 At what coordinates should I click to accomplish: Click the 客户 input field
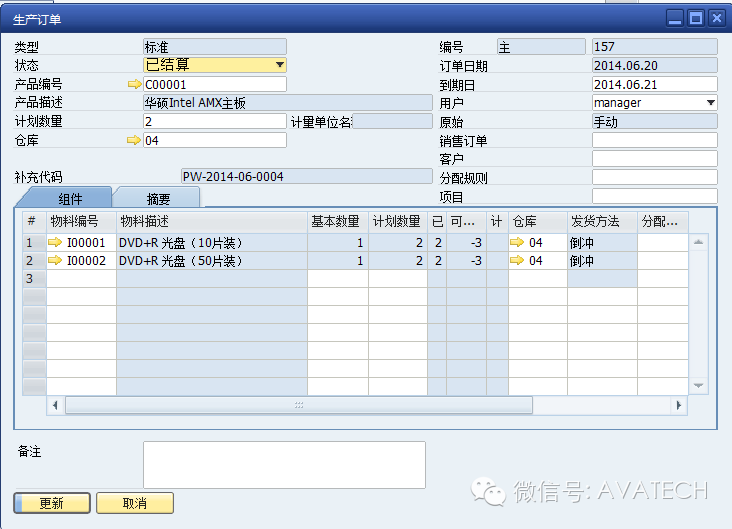(655, 159)
